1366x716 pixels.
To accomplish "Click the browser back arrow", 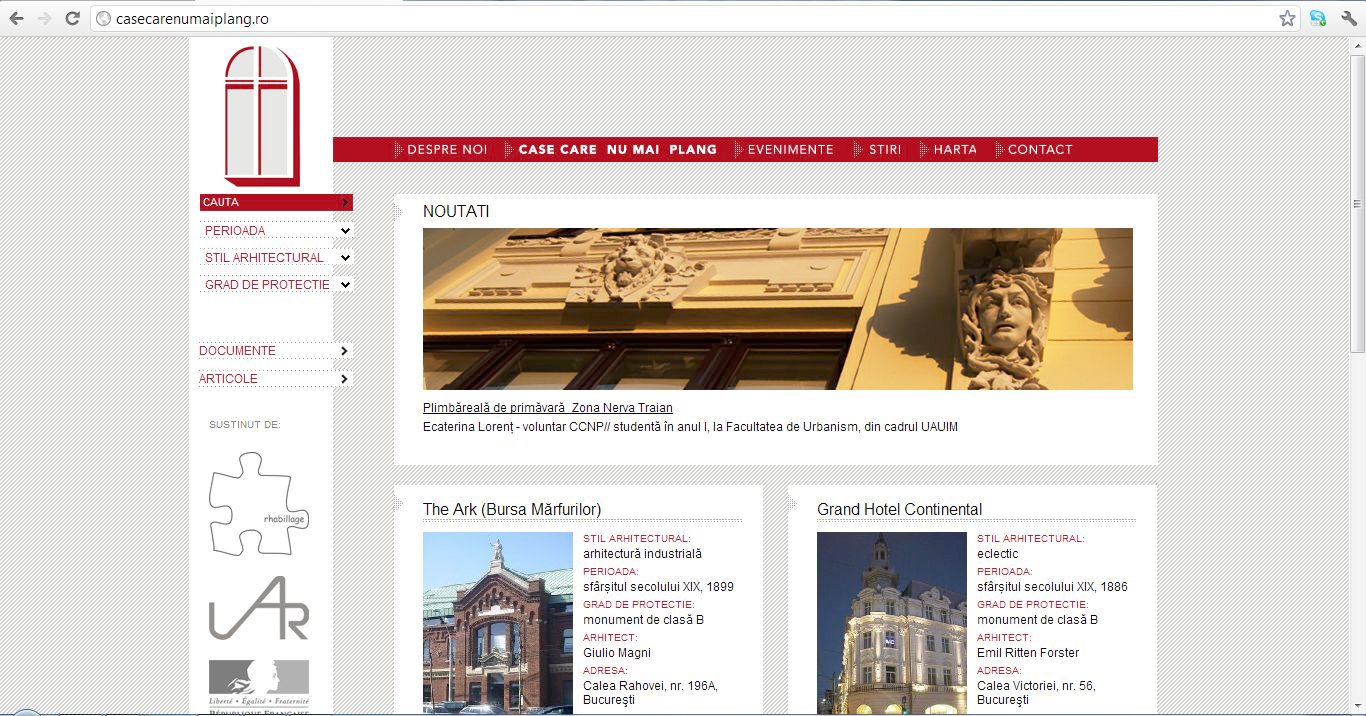I will tap(16, 18).
